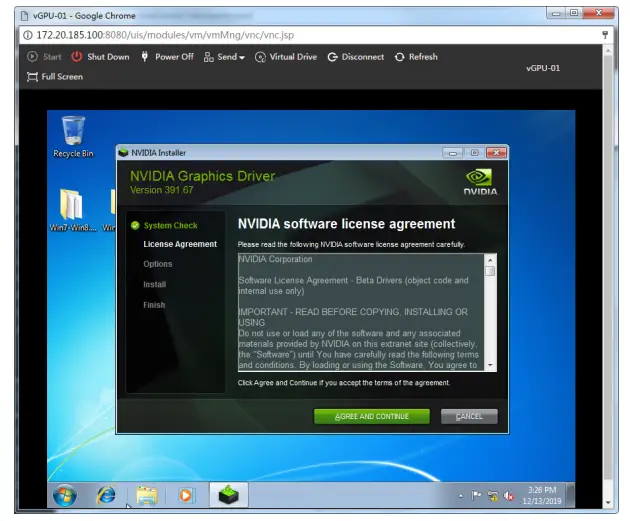Select License Agreement step in sidebar

[x=180, y=244]
